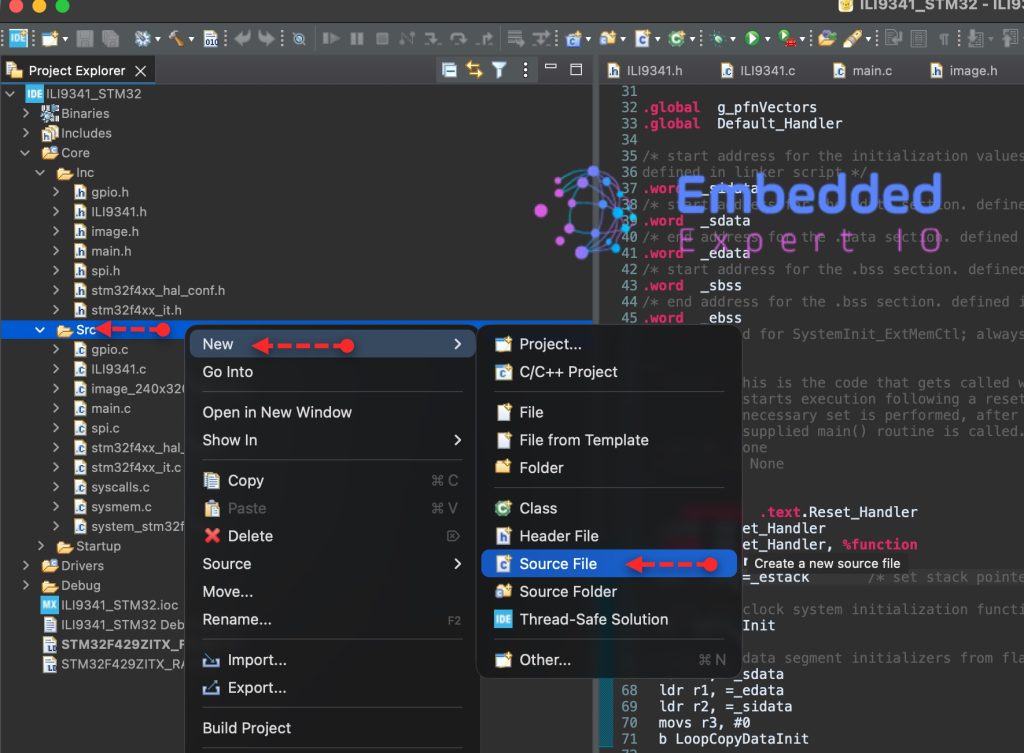Expand the Startup folder
Image resolution: width=1024 pixels, height=753 pixels.
tap(41, 546)
